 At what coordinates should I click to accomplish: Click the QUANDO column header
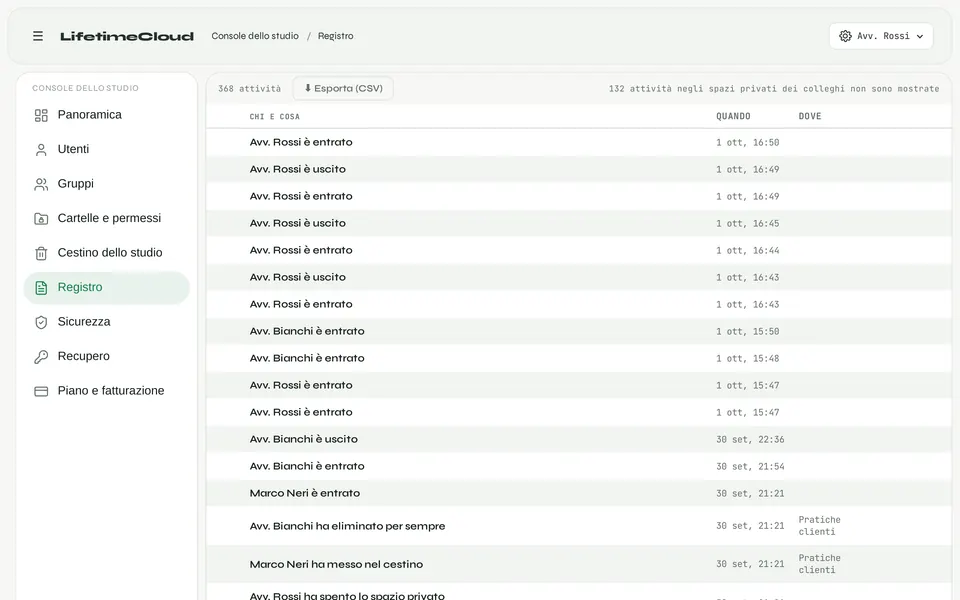(x=733, y=116)
